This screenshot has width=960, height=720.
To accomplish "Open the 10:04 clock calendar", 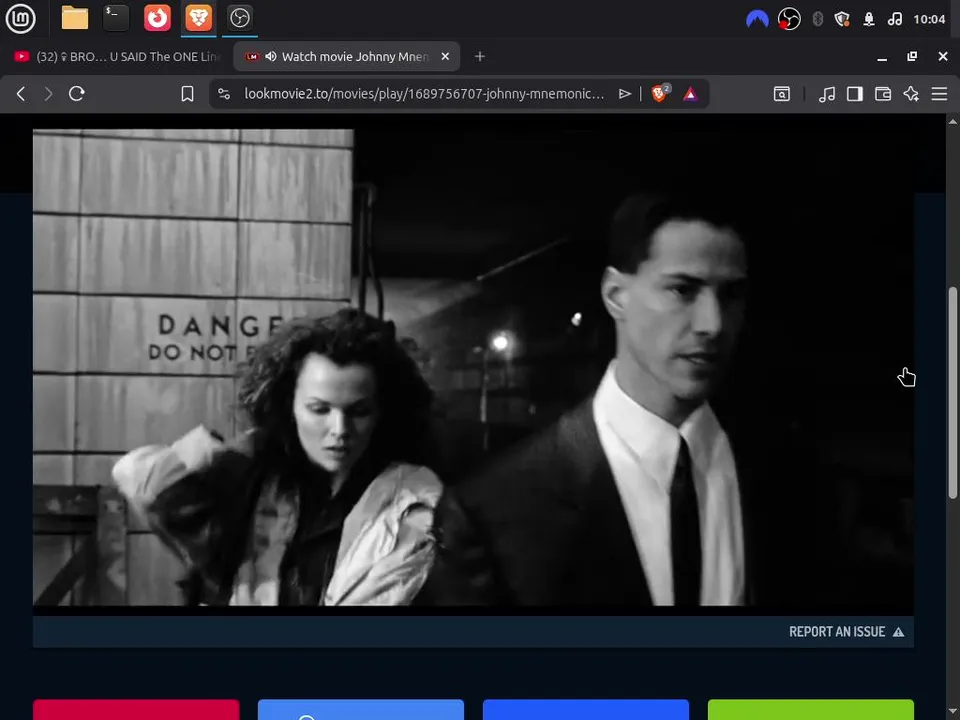I will click(929, 19).
